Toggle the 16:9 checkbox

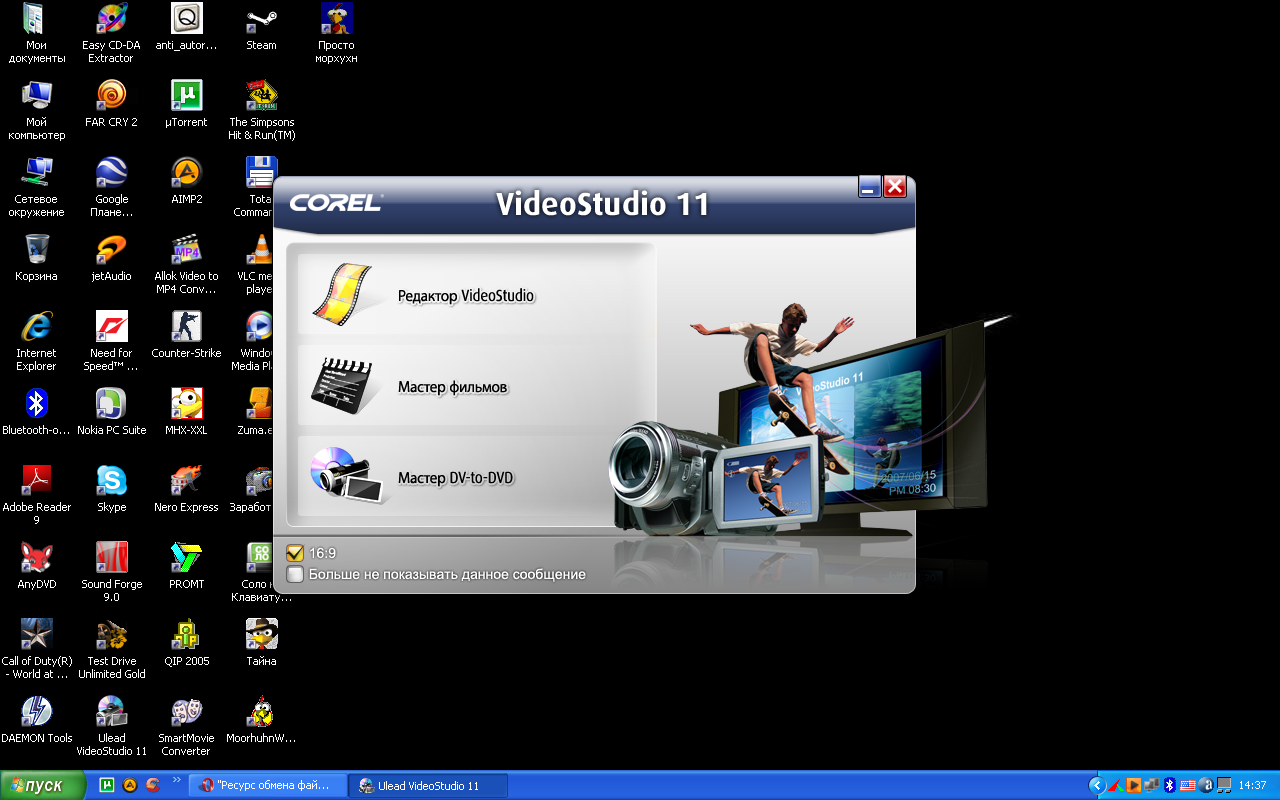(x=295, y=552)
